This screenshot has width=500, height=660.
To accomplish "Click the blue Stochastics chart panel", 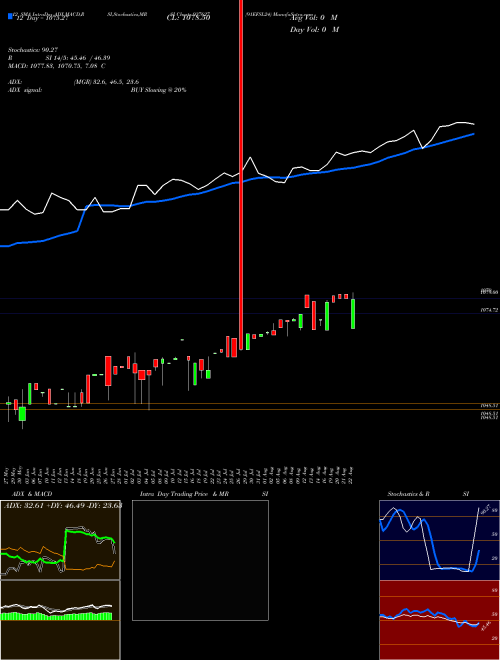I will tap(439, 540).
